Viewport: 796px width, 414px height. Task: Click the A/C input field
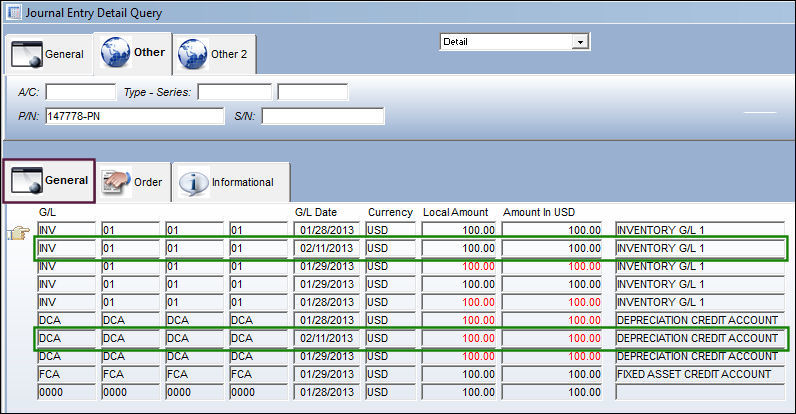tap(81, 92)
